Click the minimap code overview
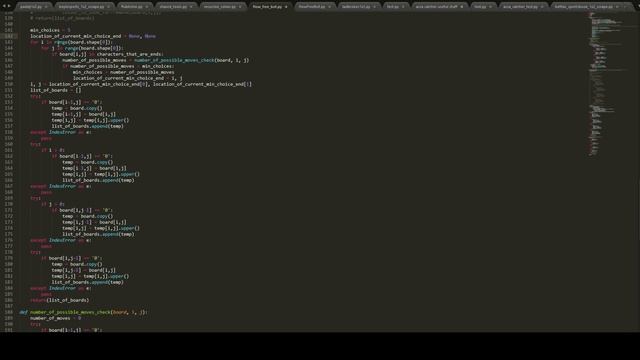Screen dimensions: 640x360 click(608, 84)
